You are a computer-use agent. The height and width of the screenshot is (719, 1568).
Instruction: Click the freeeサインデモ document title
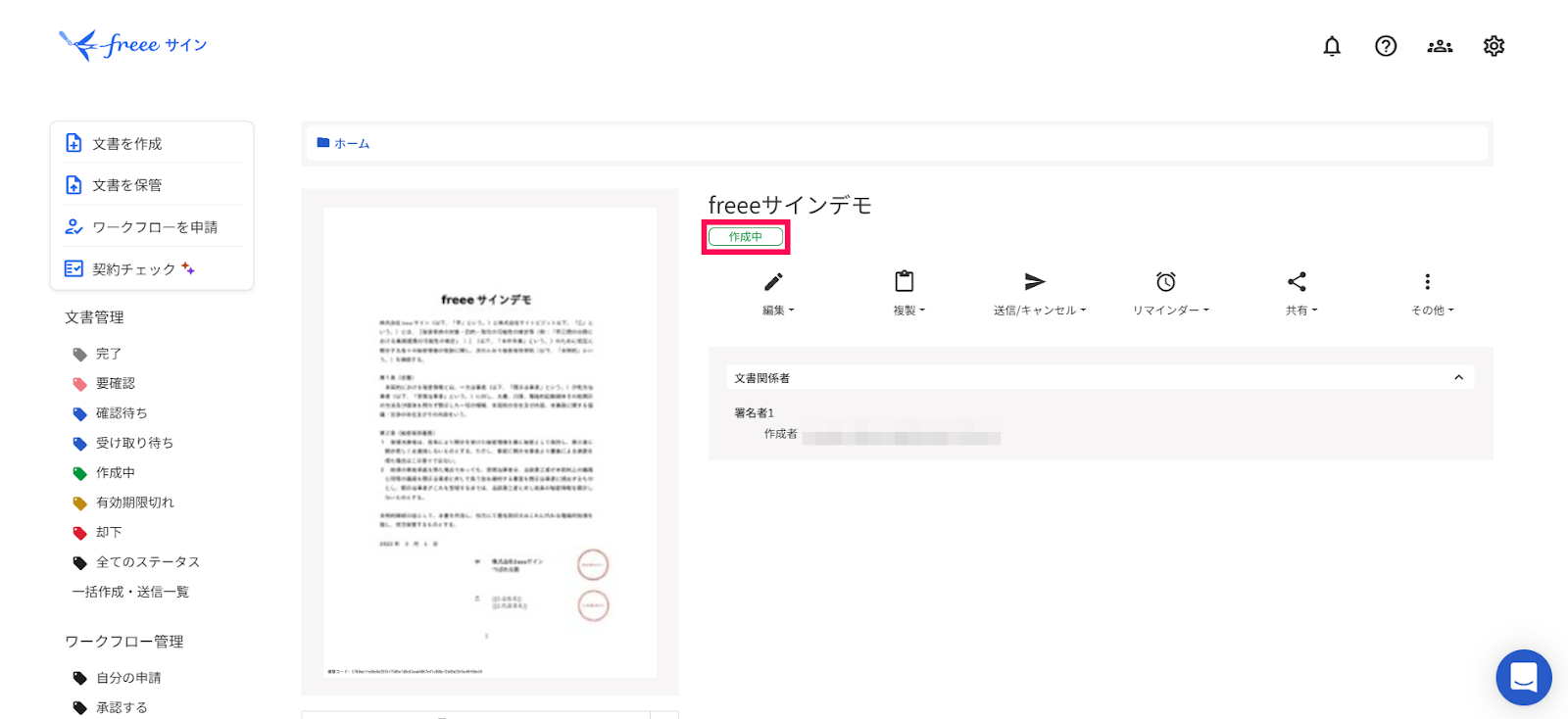click(x=790, y=205)
